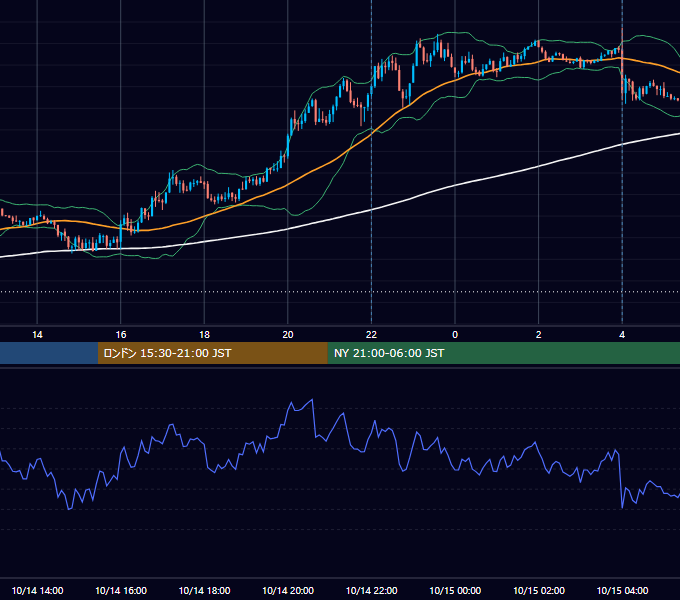Click the 10/15 02:00 date label

[539, 590]
